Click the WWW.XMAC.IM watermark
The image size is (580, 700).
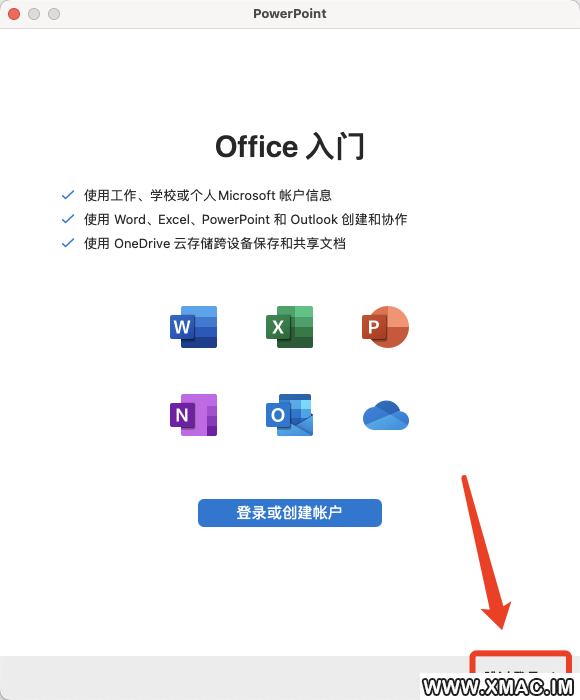(x=498, y=687)
